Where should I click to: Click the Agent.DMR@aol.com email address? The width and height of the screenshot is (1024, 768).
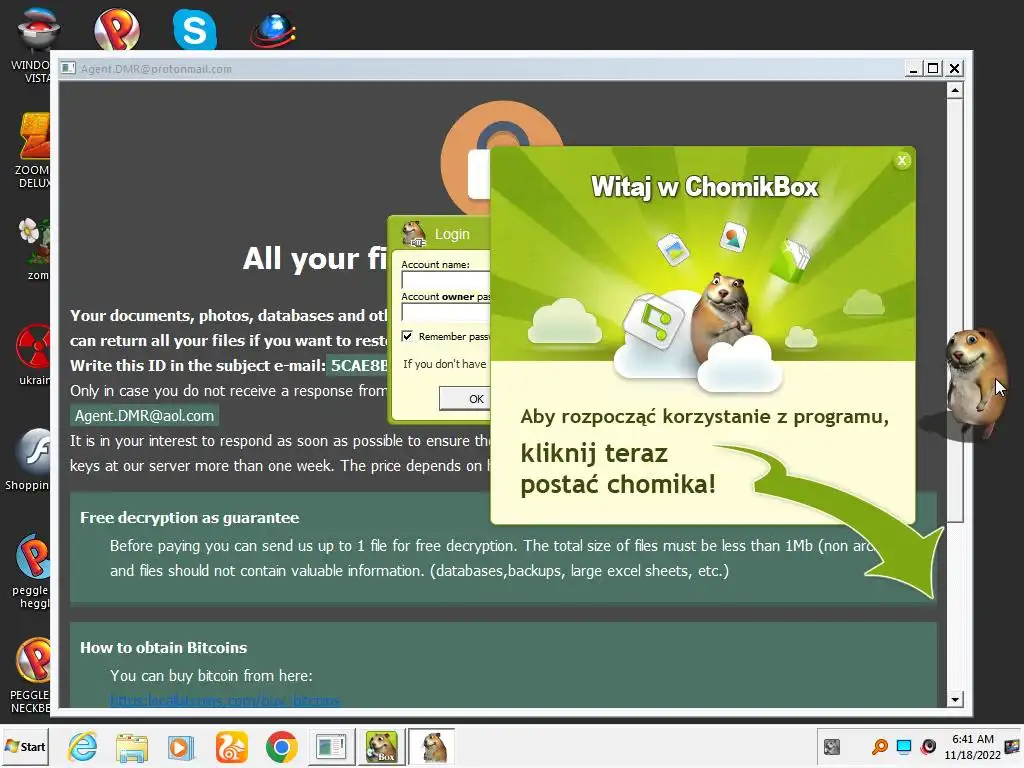144,416
